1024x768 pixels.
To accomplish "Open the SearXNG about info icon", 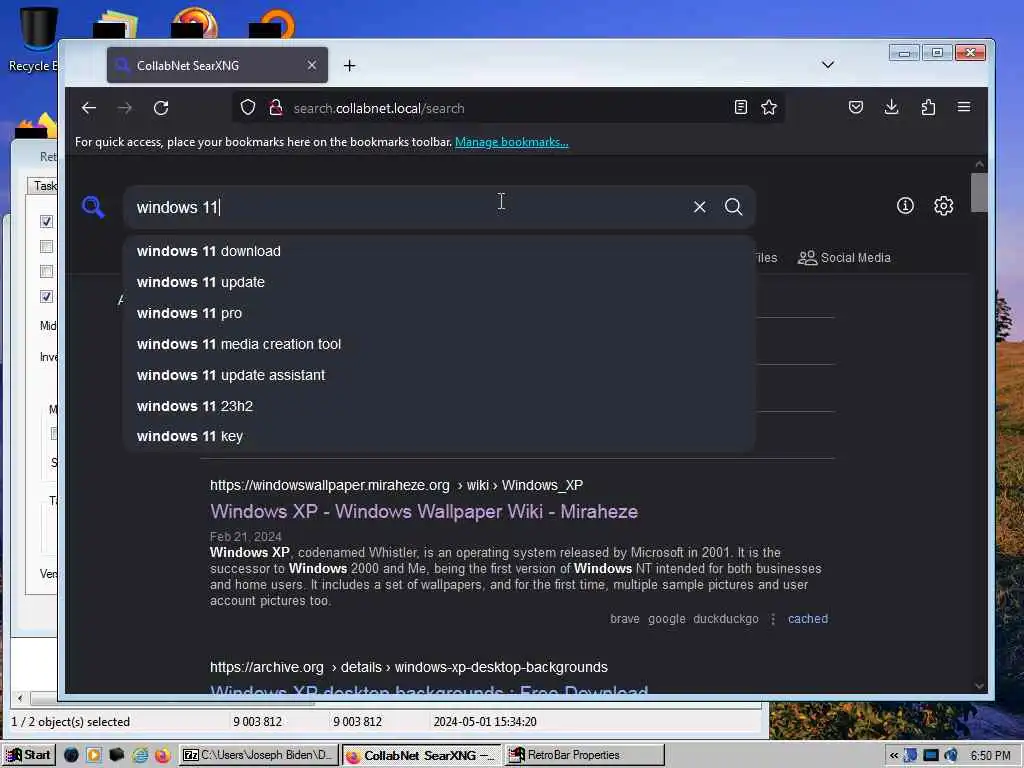I will click(x=905, y=206).
